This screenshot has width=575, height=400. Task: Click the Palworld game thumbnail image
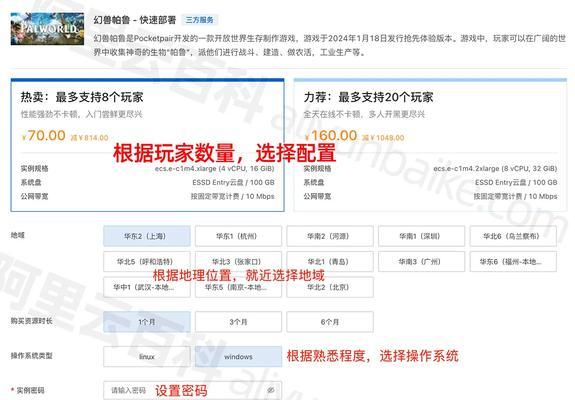(47, 29)
